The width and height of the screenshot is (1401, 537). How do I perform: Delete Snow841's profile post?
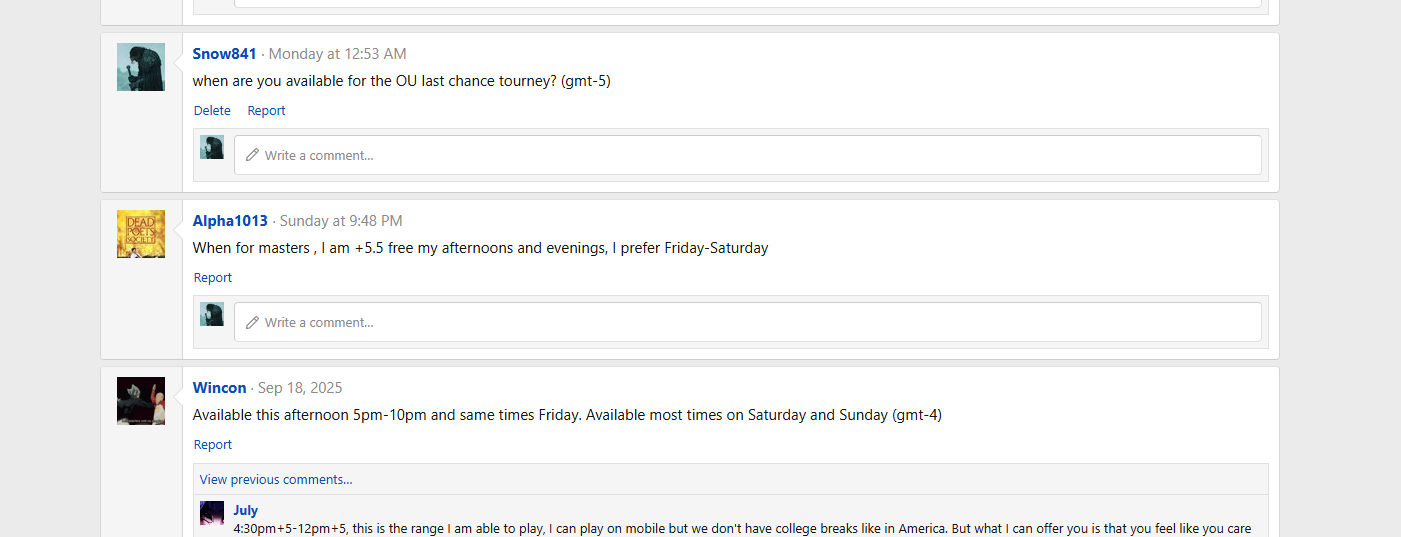pyautogui.click(x=212, y=111)
